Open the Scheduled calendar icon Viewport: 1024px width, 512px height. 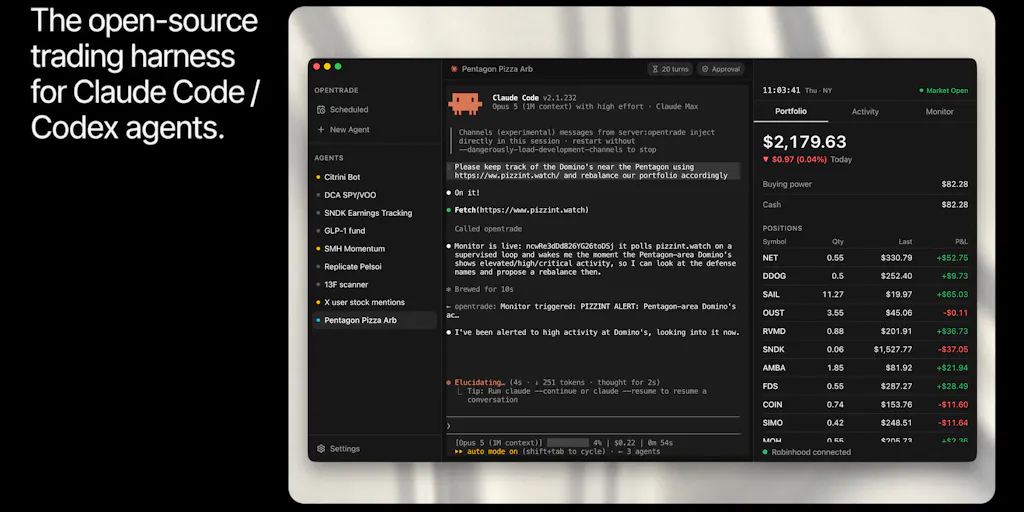point(321,110)
